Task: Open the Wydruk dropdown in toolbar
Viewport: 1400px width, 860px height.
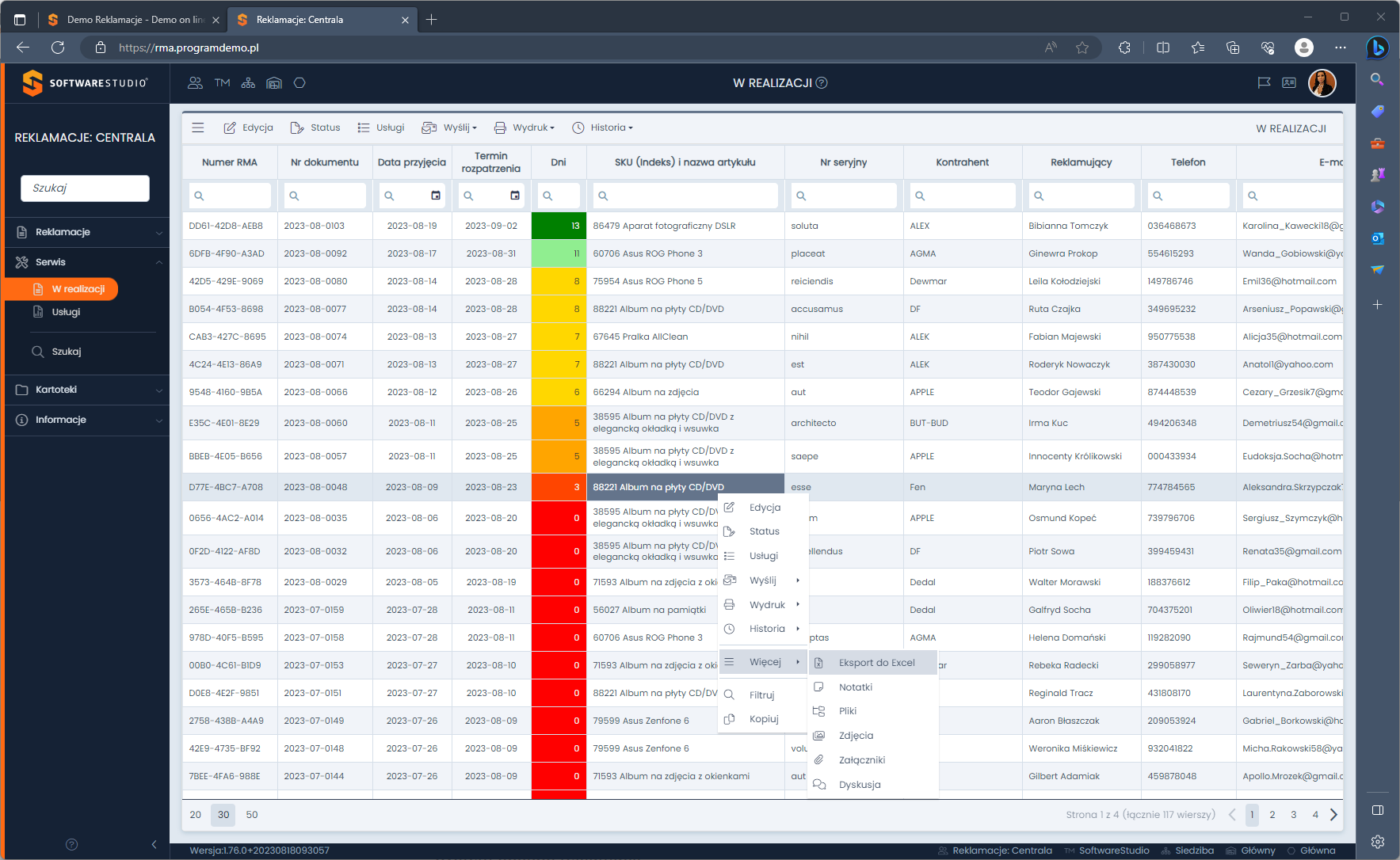Action: tap(525, 127)
